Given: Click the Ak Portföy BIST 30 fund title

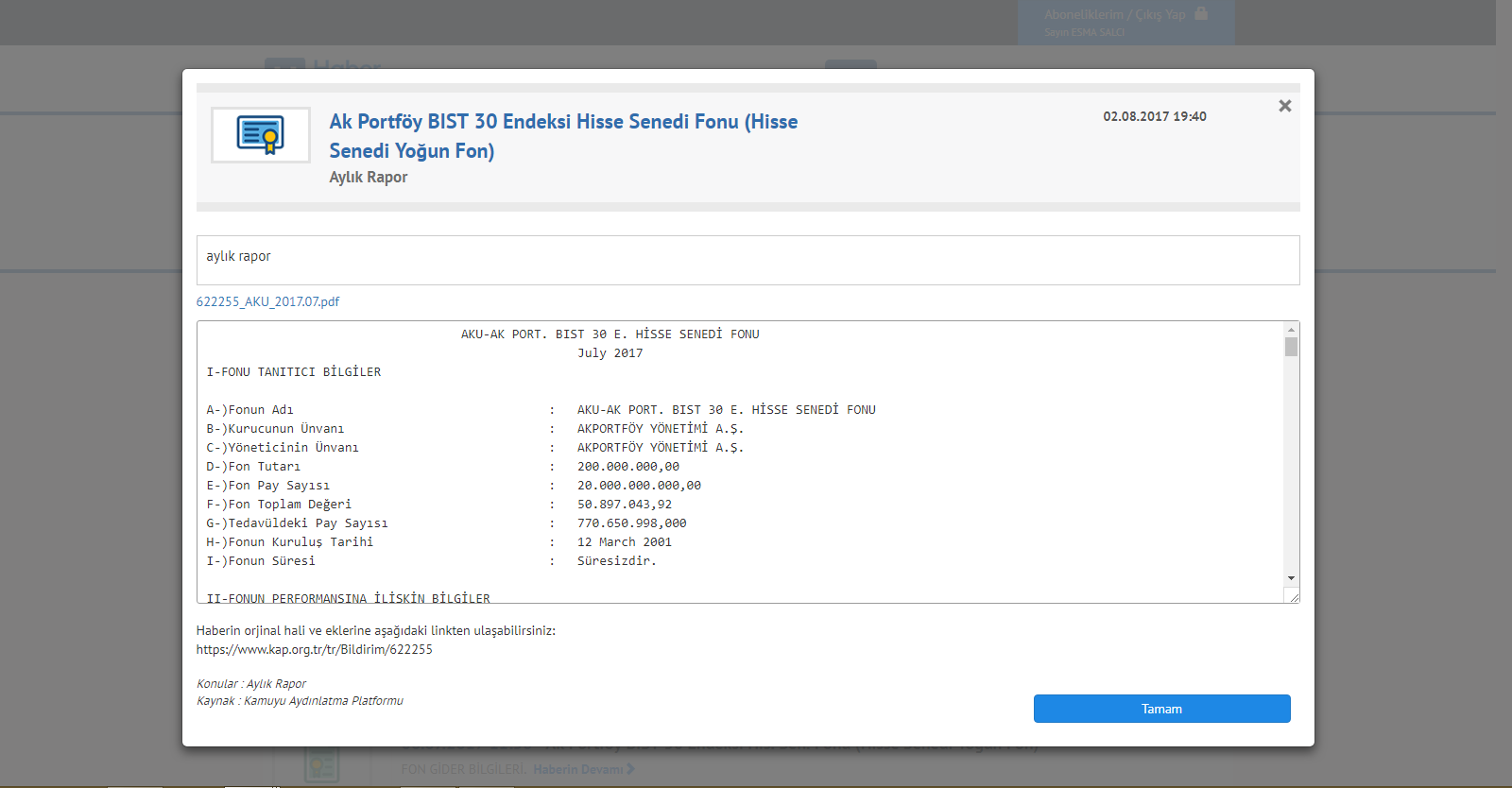Looking at the screenshot, I should point(563,136).
